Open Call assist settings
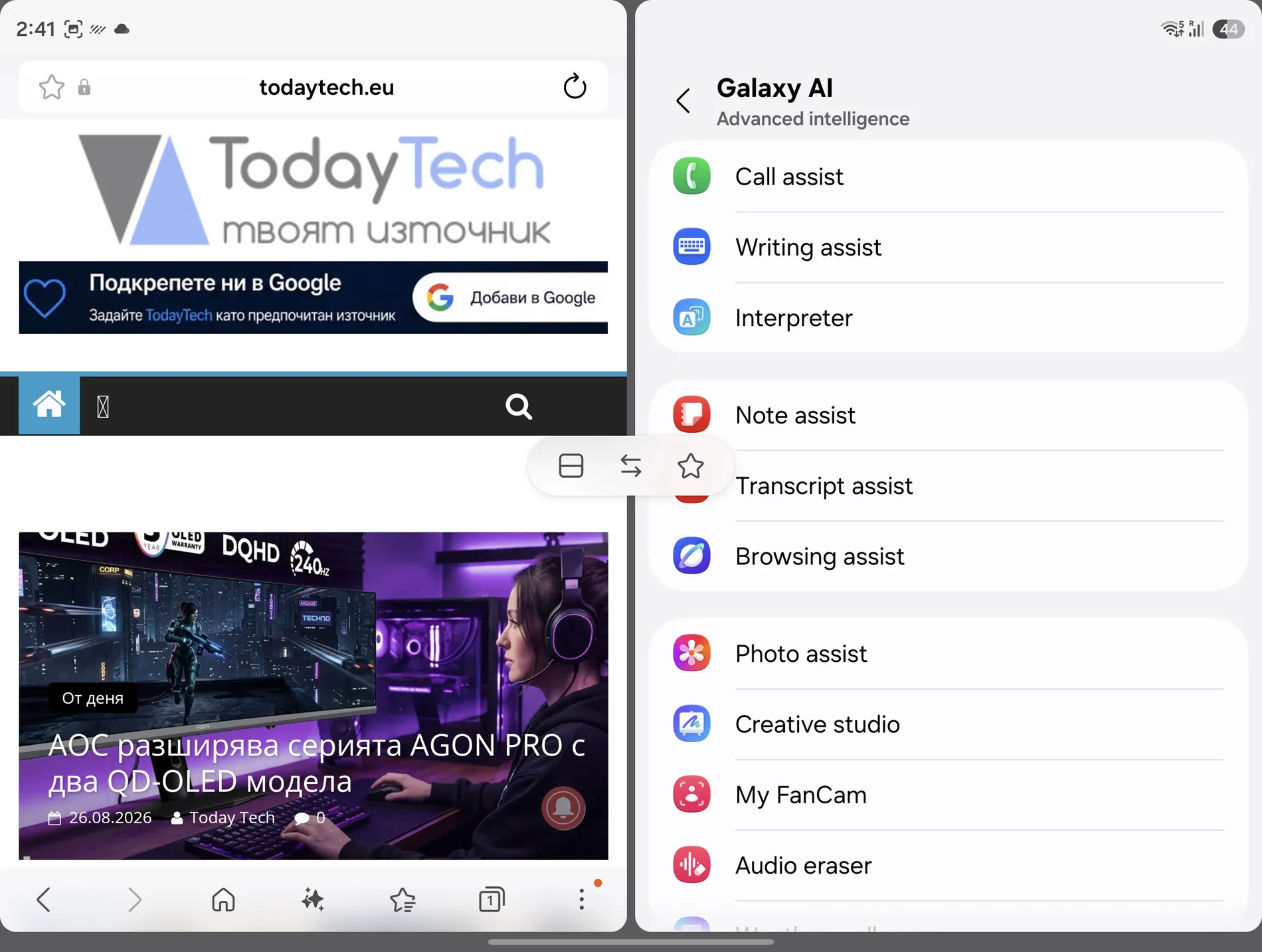The image size is (1262, 952). (x=948, y=177)
